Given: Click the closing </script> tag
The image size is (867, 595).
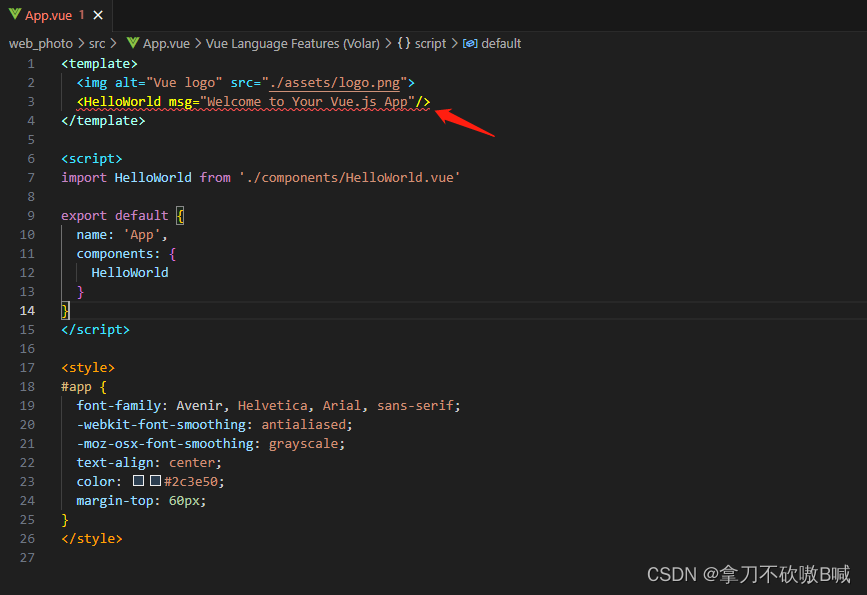Looking at the screenshot, I should [x=96, y=330].
